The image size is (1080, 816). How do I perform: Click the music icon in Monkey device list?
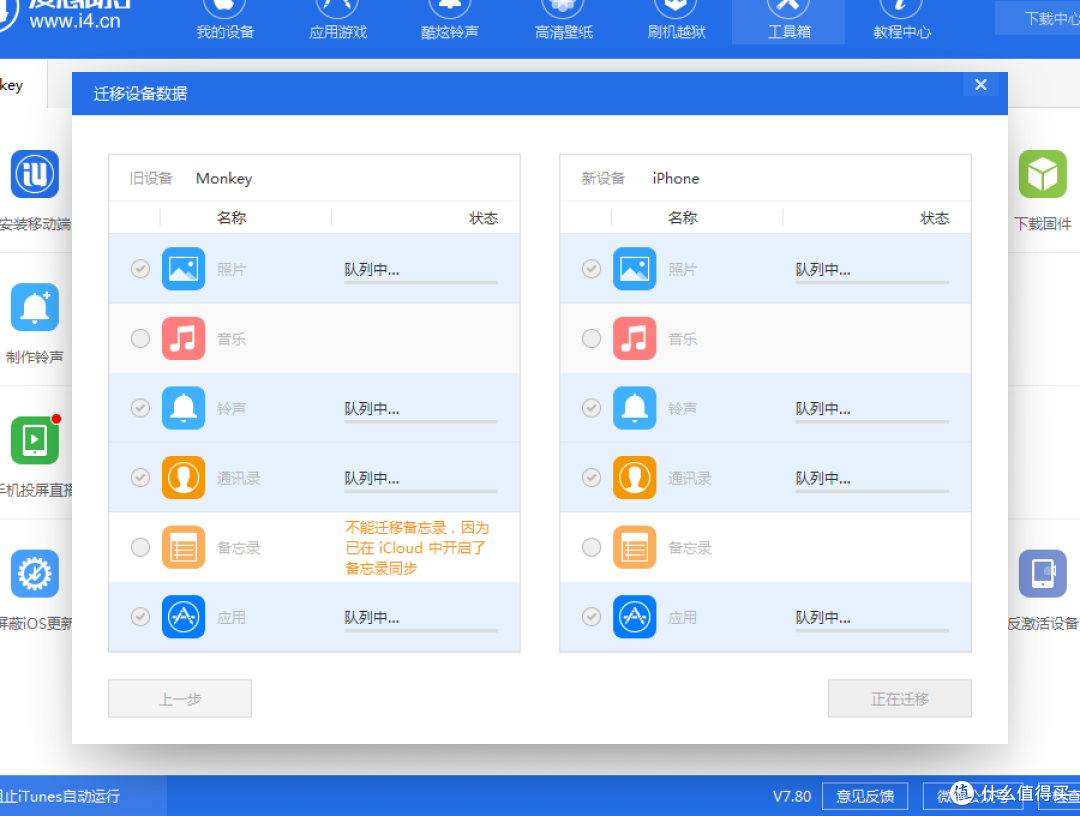click(x=183, y=338)
